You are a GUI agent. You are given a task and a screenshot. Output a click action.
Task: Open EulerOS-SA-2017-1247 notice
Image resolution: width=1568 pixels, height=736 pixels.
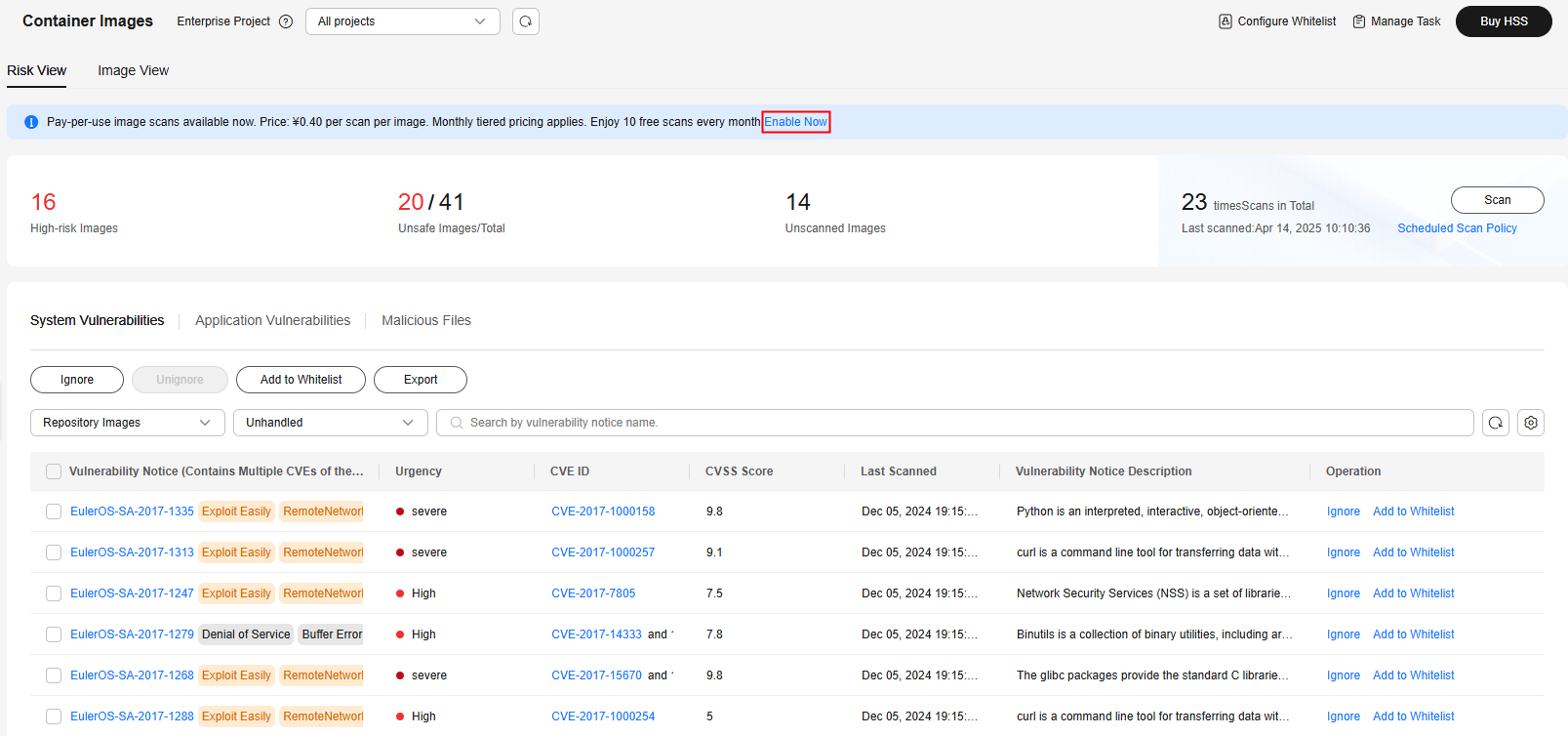pos(132,593)
